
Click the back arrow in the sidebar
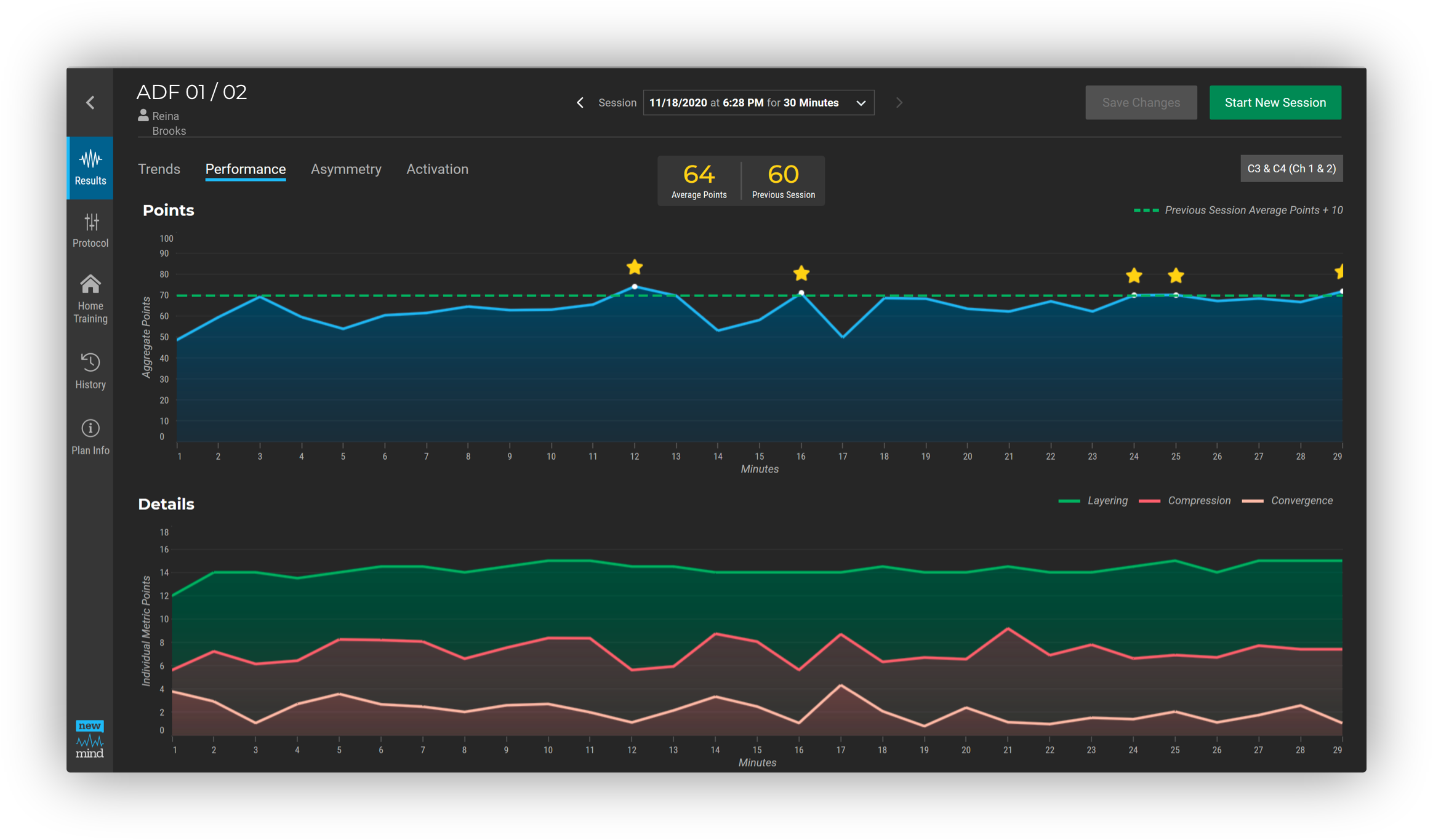[x=90, y=102]
